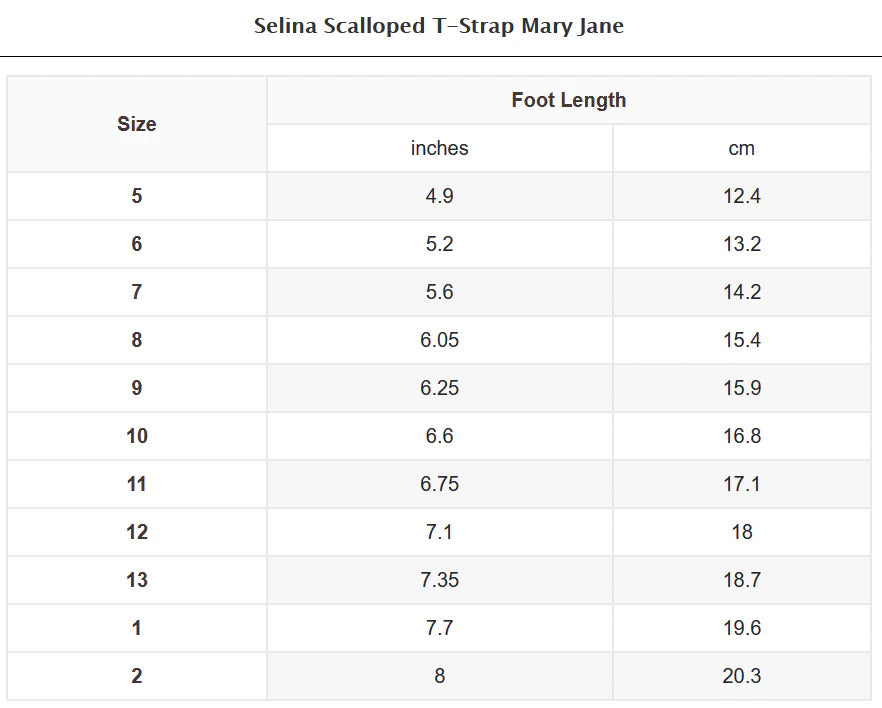The image size is (882, 708).
Task: Click the 20.3 cm value
Action: pyautogui.click(x=741, y=676)
